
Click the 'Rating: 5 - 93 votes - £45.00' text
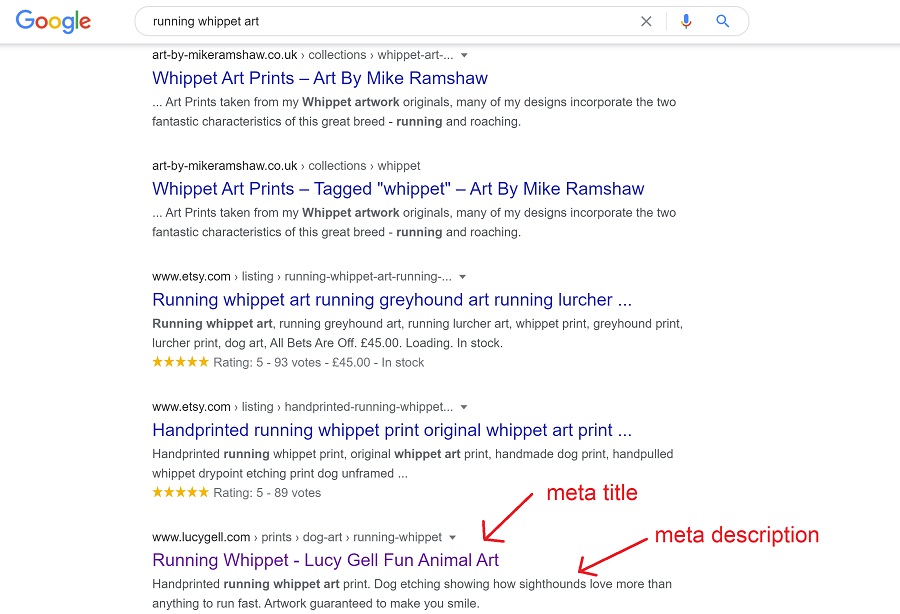[x=292, y=363]
